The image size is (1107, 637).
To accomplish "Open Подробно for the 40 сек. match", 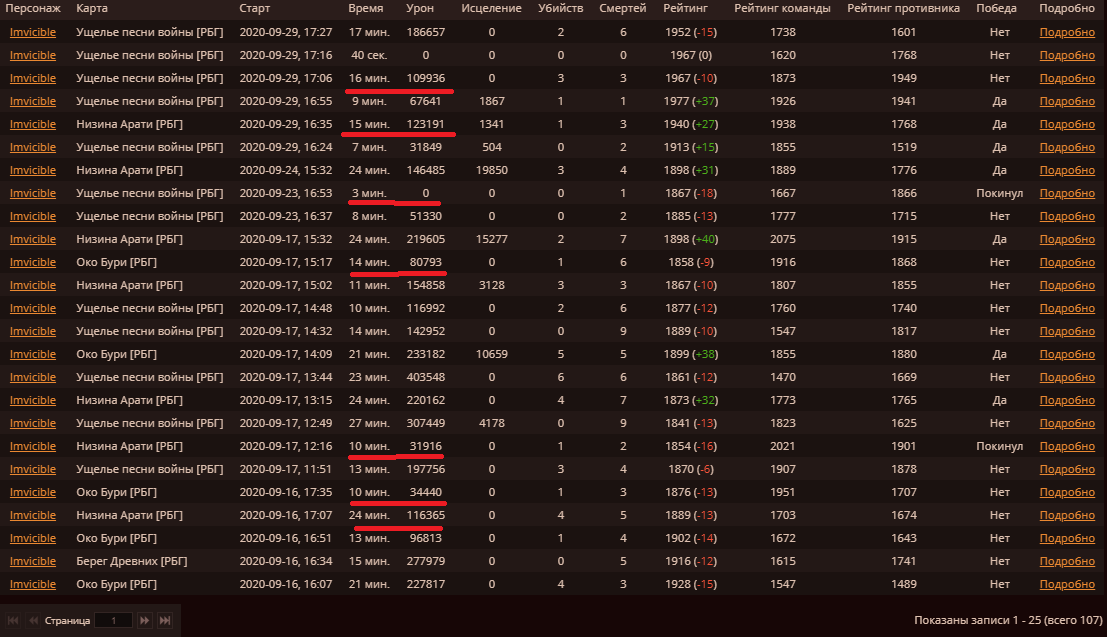I will [x=1067, y=55].
